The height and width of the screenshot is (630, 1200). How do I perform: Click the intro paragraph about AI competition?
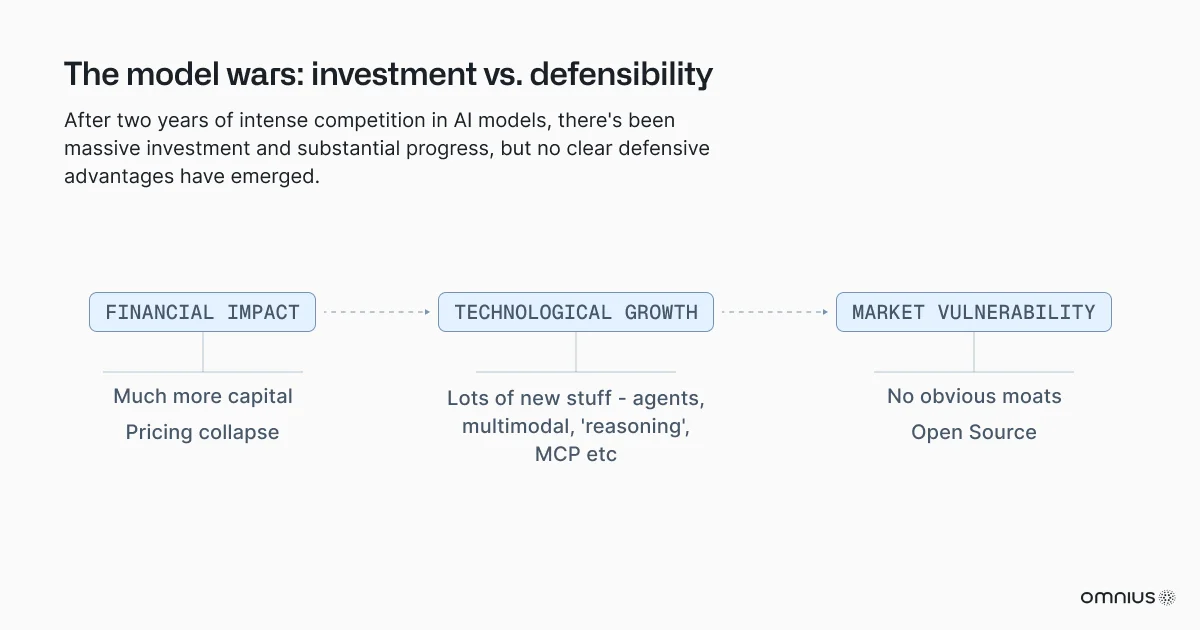[x=387, y=148]
